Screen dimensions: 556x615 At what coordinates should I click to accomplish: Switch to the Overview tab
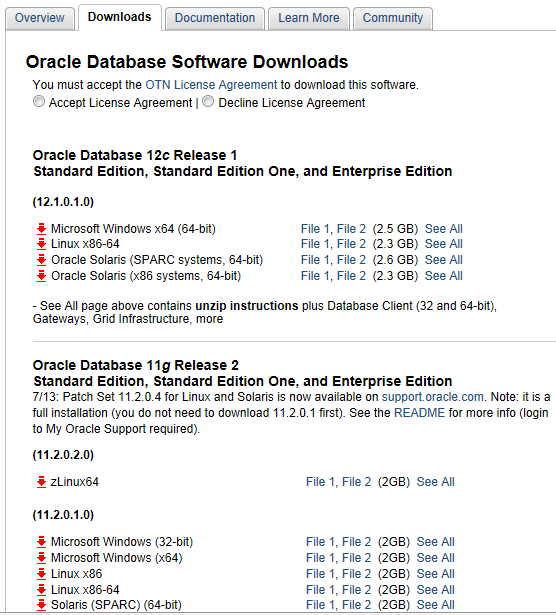coord(40,18)
